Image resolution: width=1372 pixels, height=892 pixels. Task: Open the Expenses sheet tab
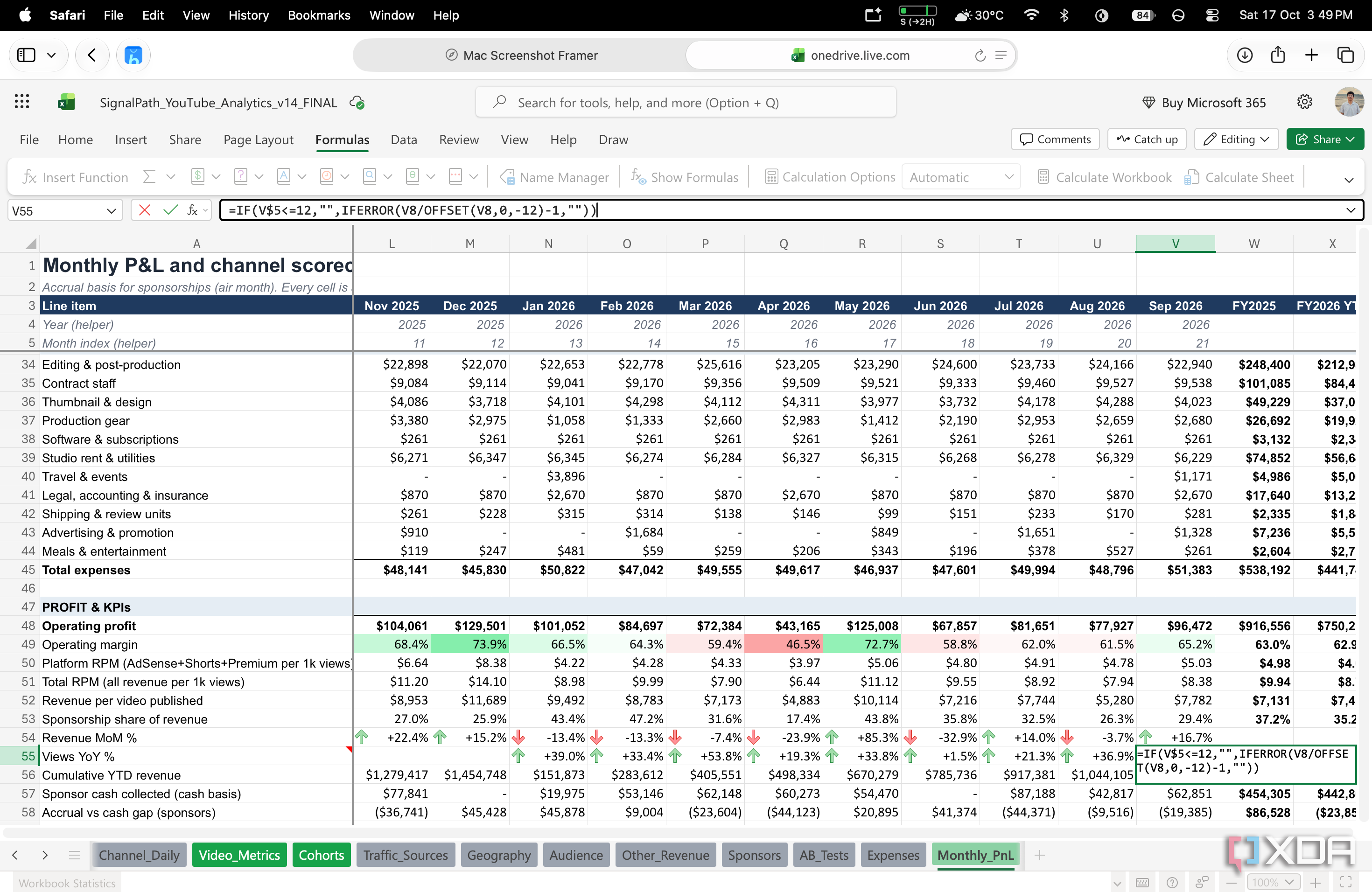(893, 855)
